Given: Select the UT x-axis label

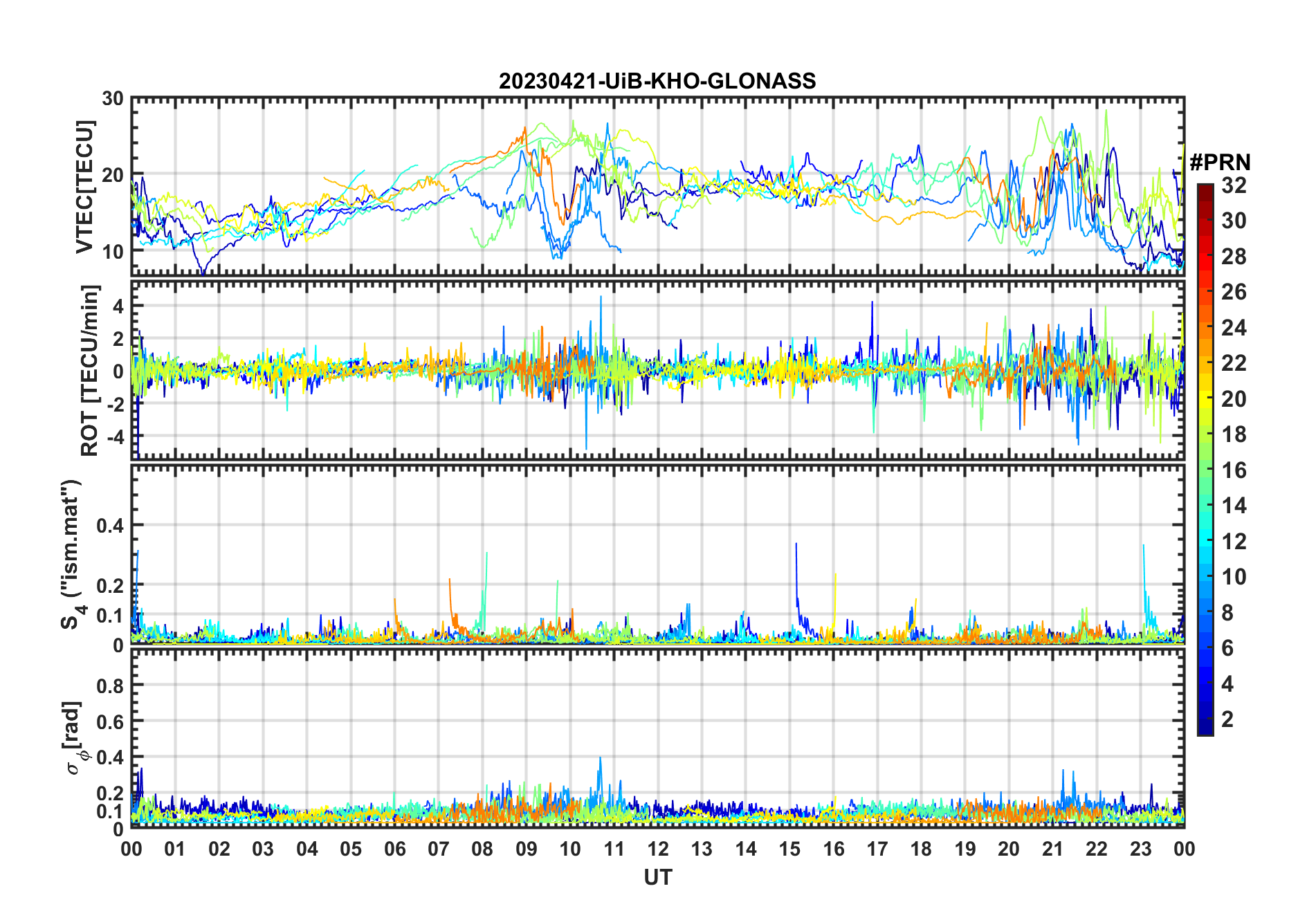Looking at the screenshot, I should (x=658, y=877).
